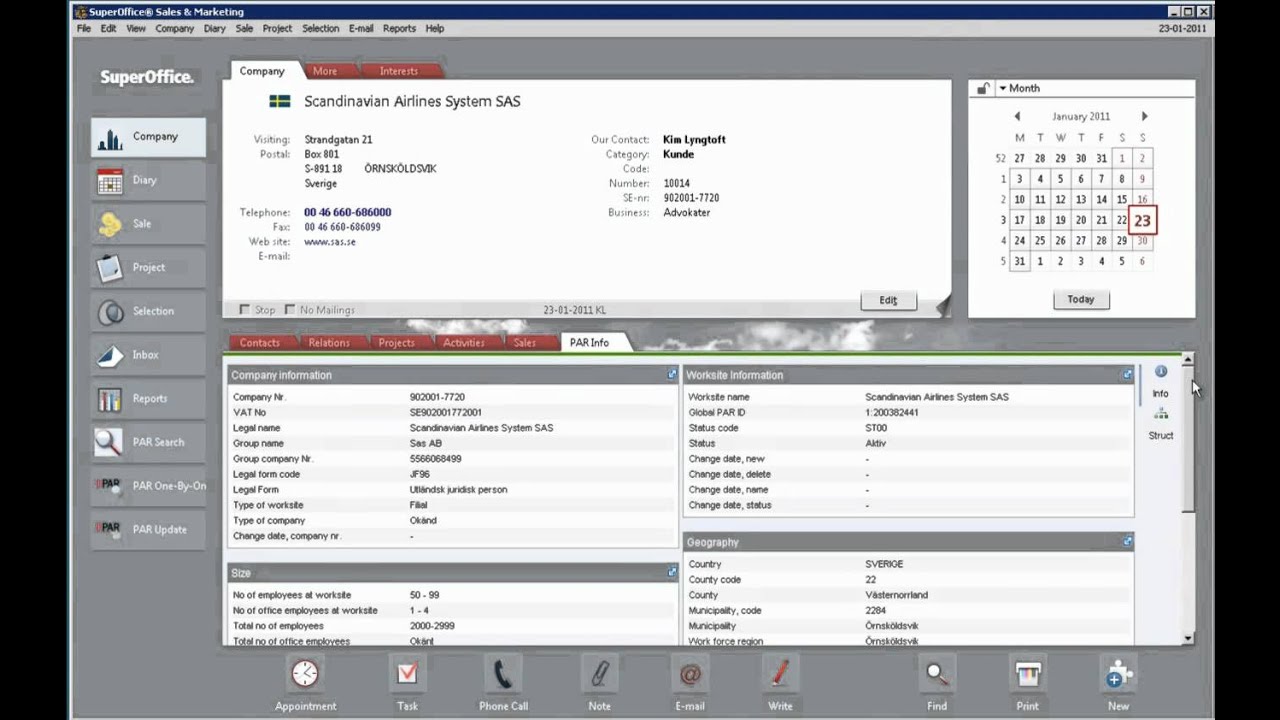Click telephone number 00 46 660-686000

tap(348, 212)
